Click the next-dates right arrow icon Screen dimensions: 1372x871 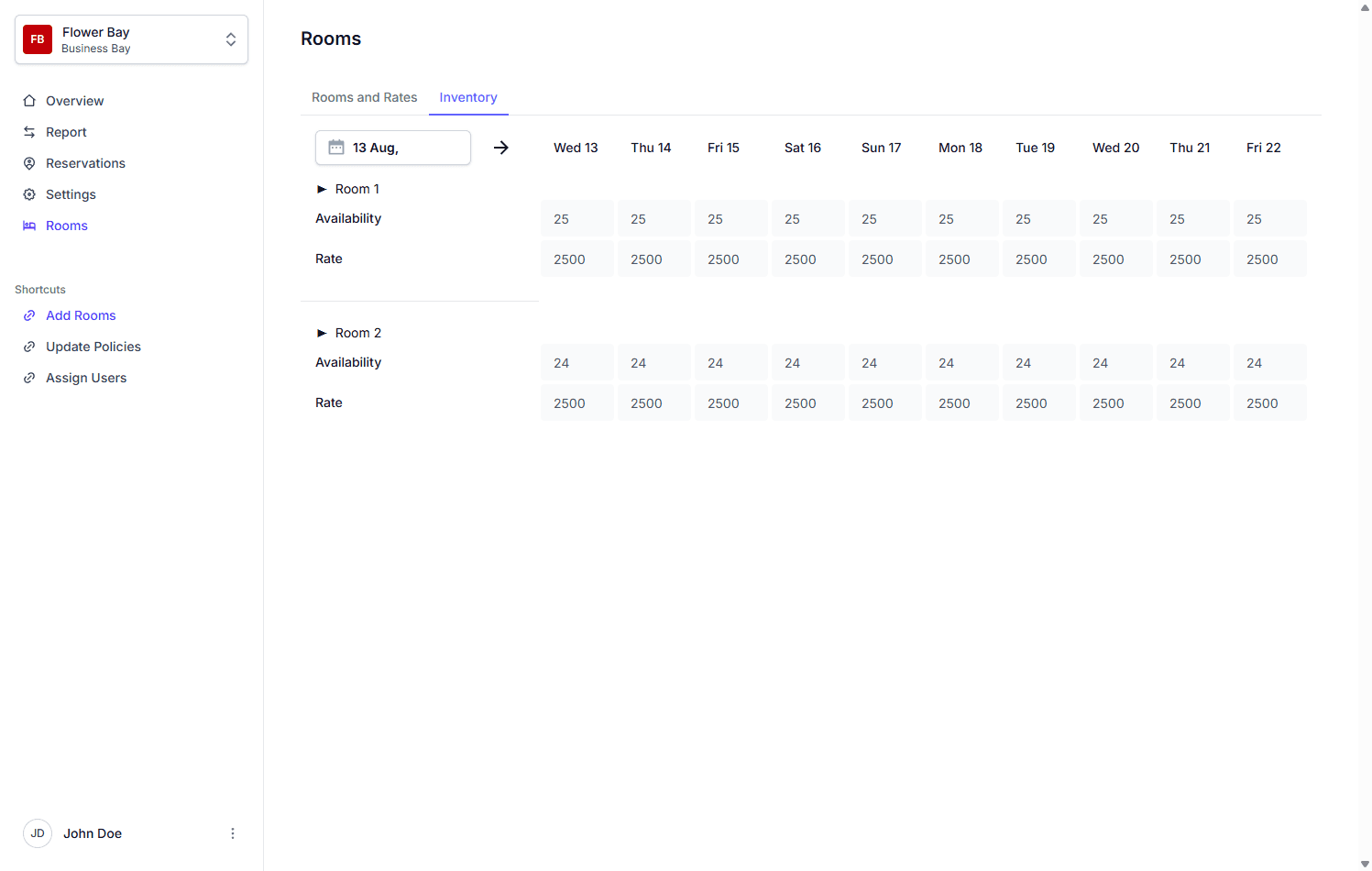click(x=501, y=148)
